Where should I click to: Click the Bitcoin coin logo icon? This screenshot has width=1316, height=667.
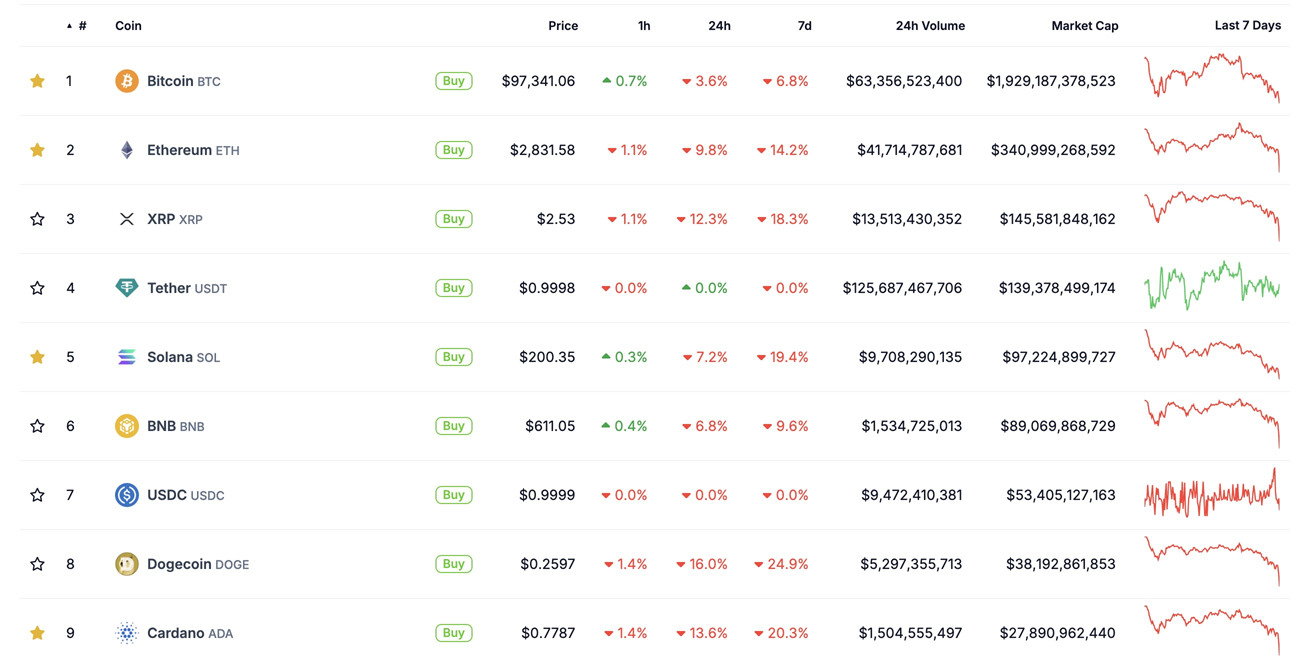click(126, 81)
